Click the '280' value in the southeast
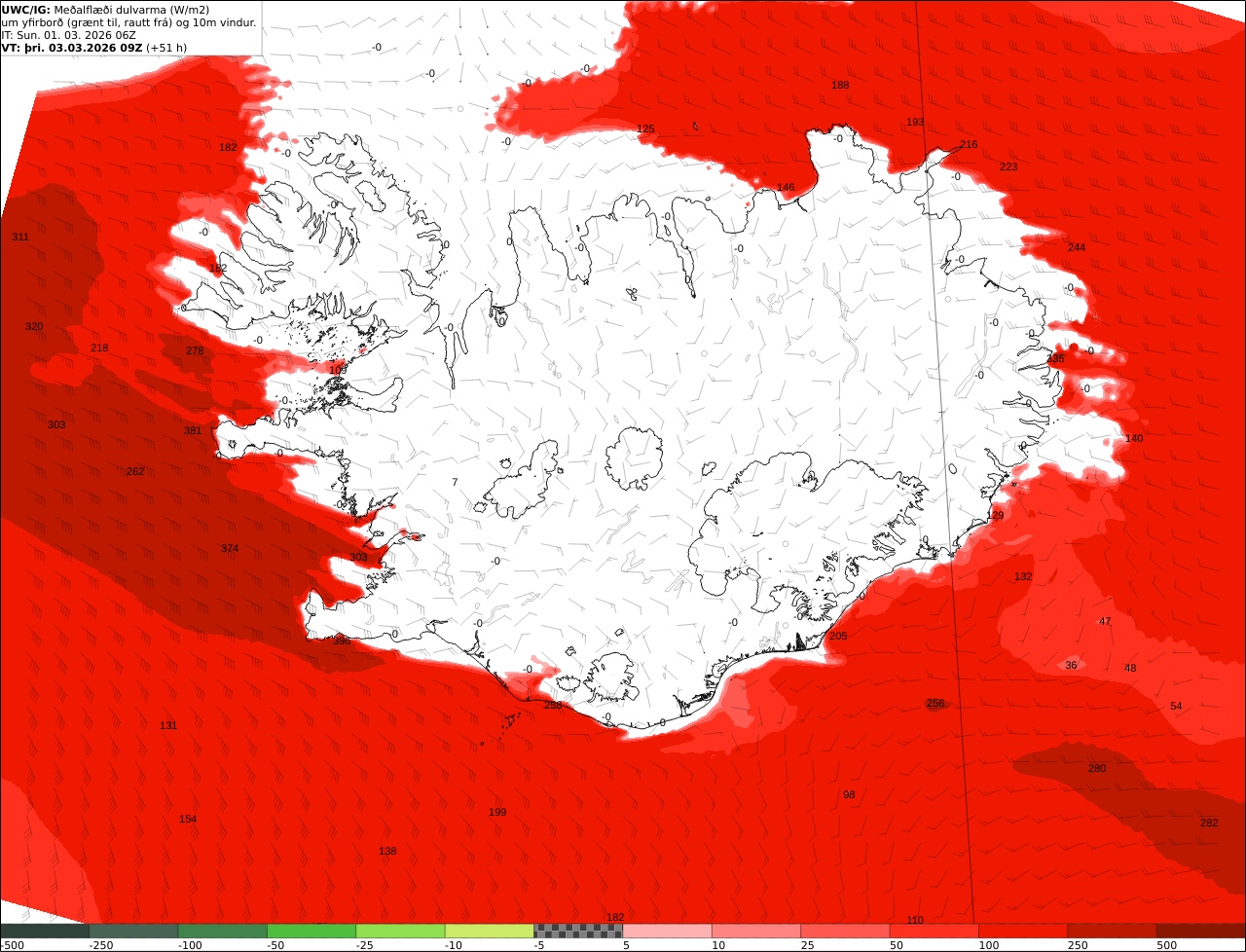 (x=1097, y=769)
